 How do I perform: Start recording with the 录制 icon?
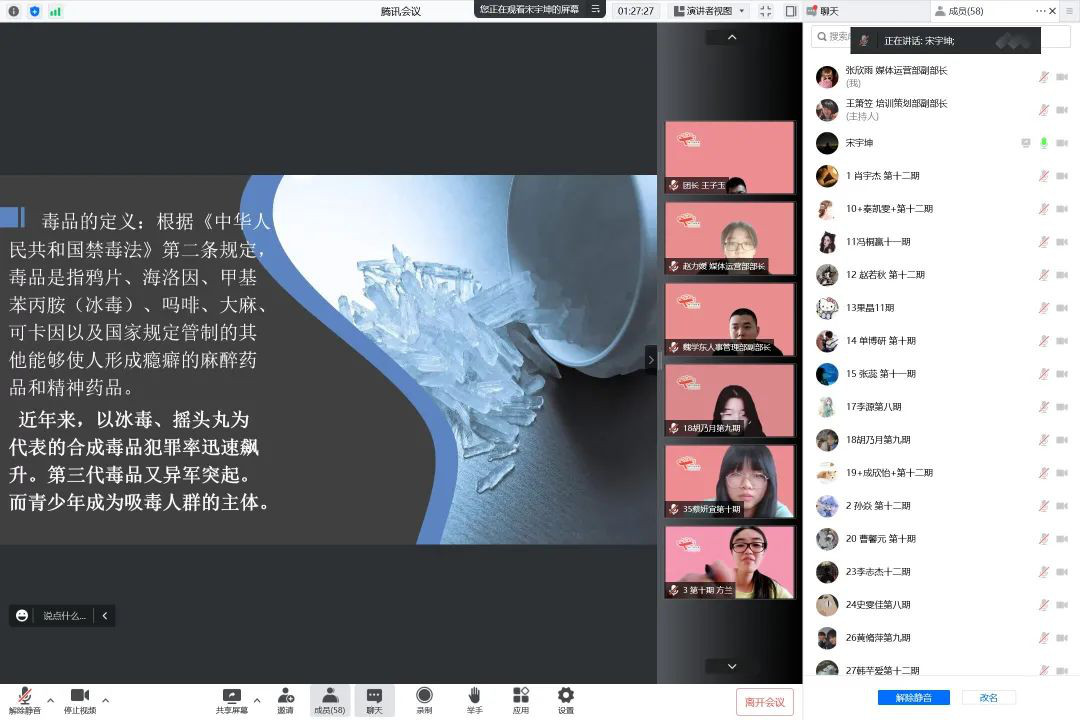(x=424, y=696)
